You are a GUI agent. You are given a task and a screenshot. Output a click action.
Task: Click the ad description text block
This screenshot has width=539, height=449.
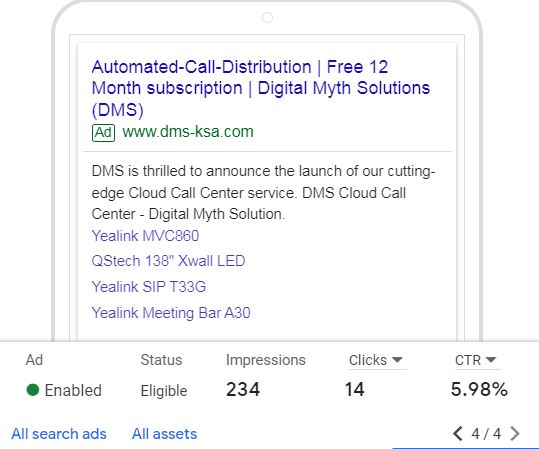point(263,193)
